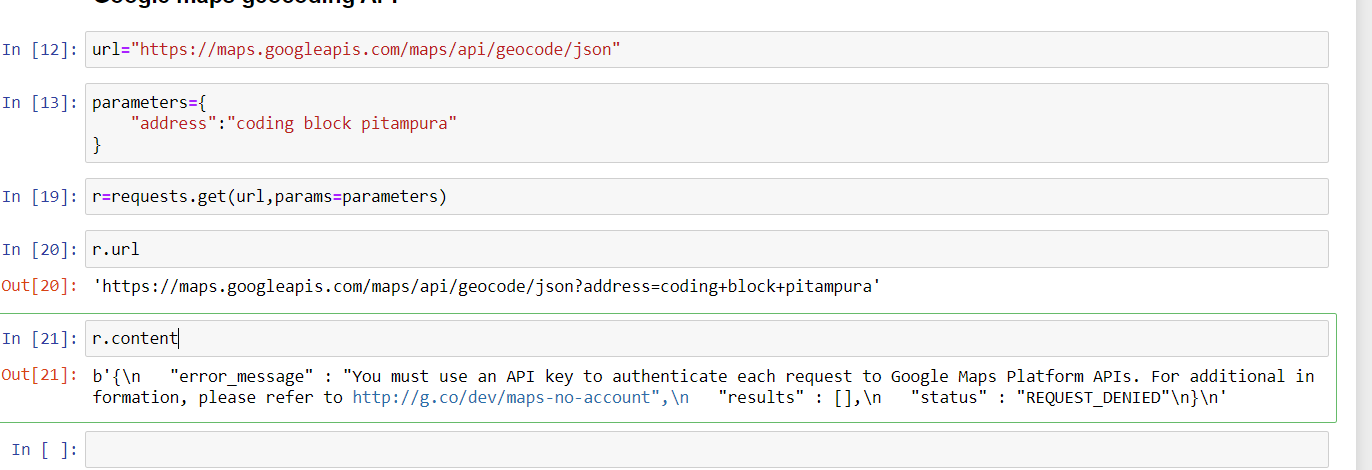Click the url assignment code cell
The width and height of the screenshot is (1372, 470).
coord(706,49)
